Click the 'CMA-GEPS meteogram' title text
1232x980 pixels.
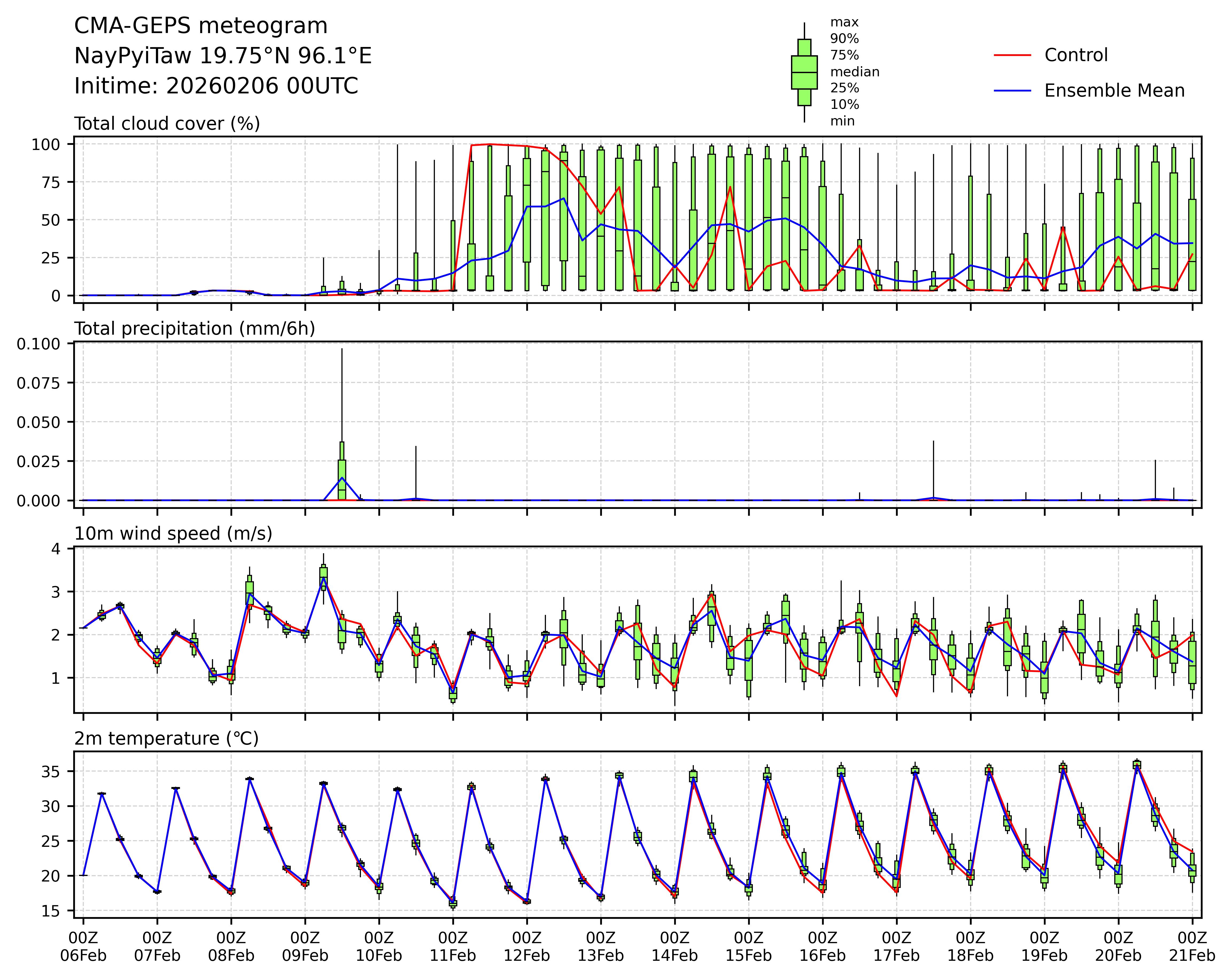click(201, 26)
